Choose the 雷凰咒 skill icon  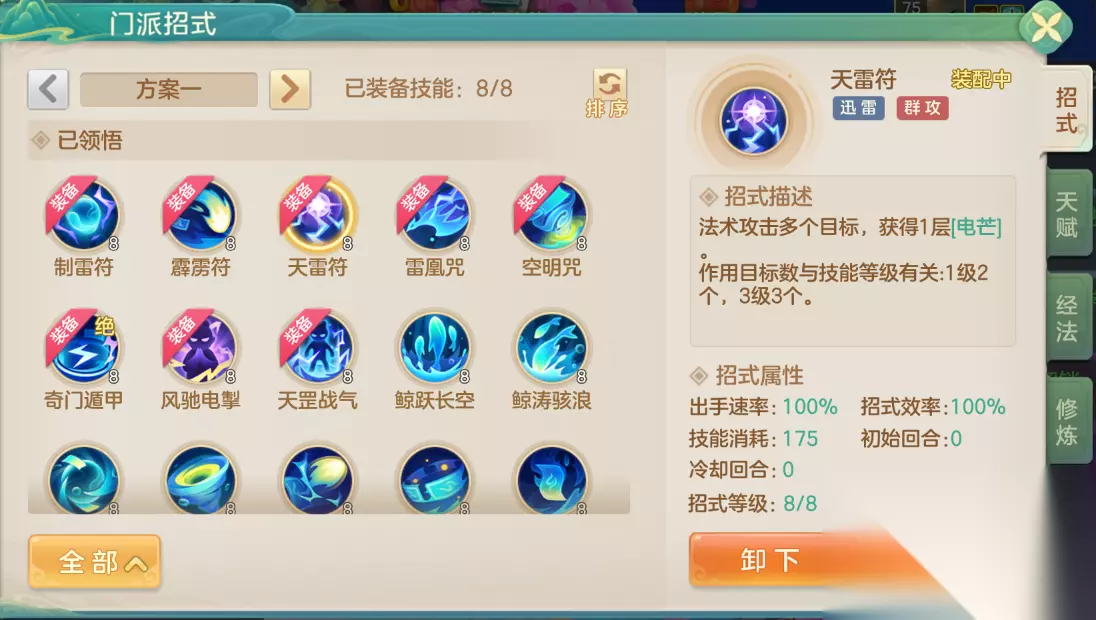point(435,215)
